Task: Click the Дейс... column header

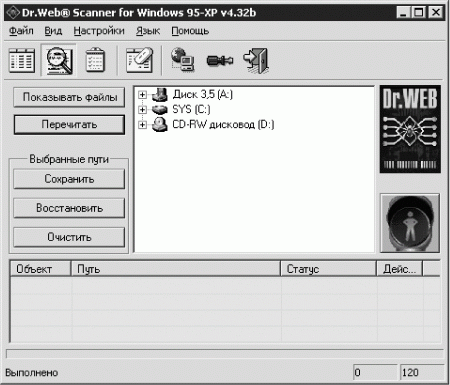Action: click(400, 269)
